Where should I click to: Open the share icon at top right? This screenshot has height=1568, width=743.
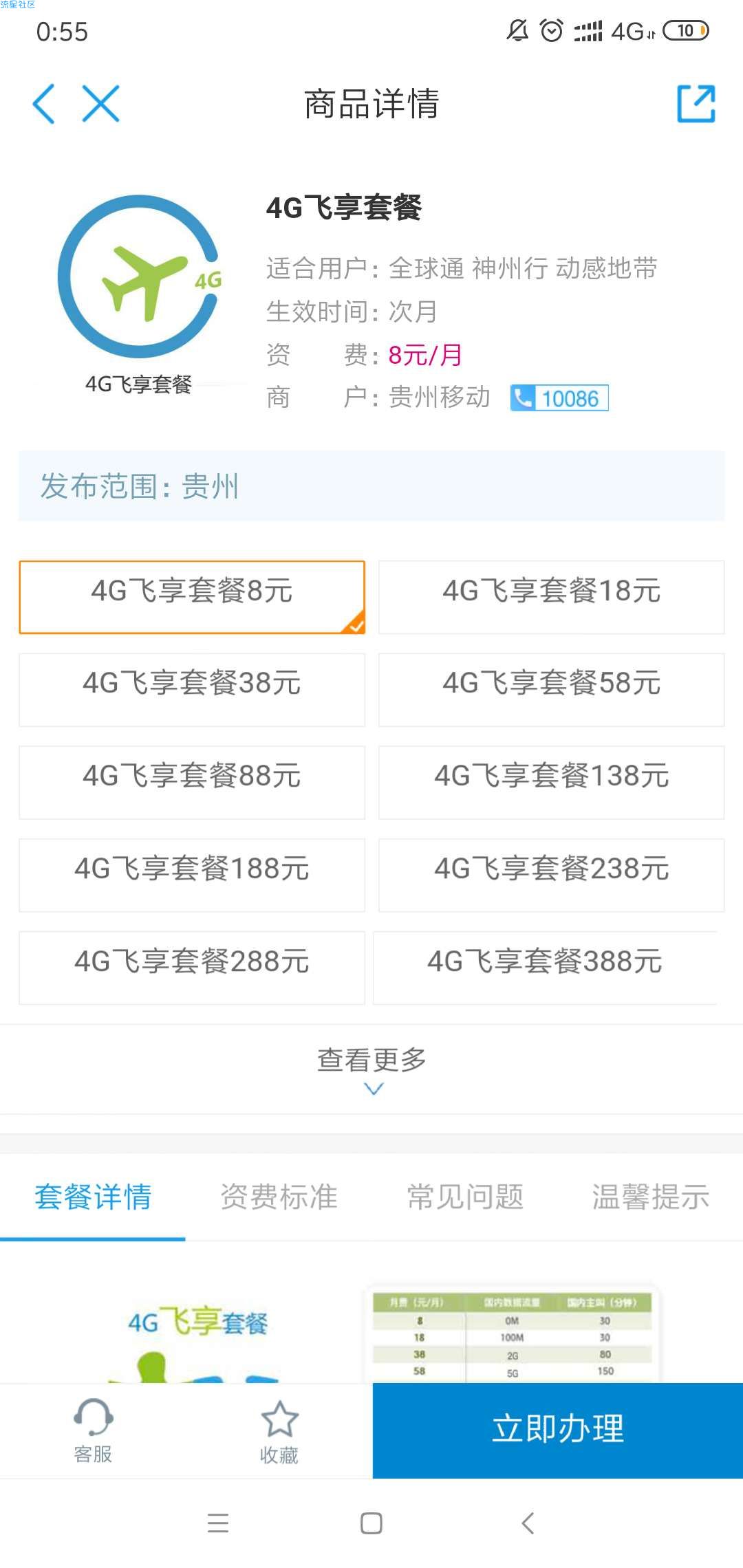[x=696, y=104]
